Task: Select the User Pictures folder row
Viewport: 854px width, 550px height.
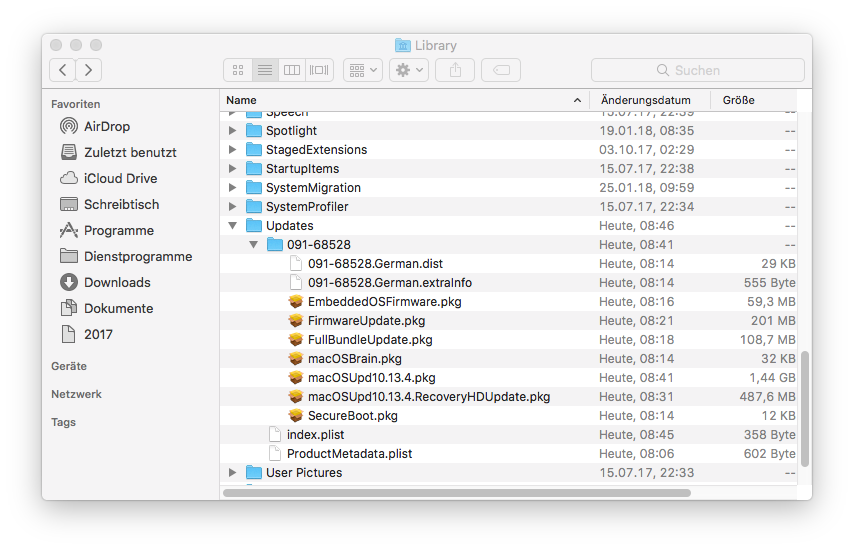Action: pyautogui.click(x=509, y=473)
